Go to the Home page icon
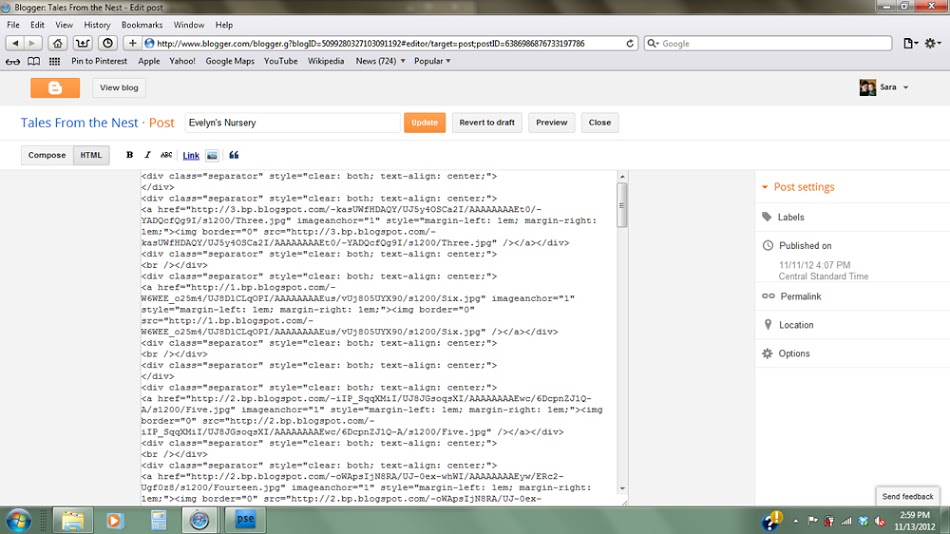Viewport: 950px width, 534px height. pos(58,44)
